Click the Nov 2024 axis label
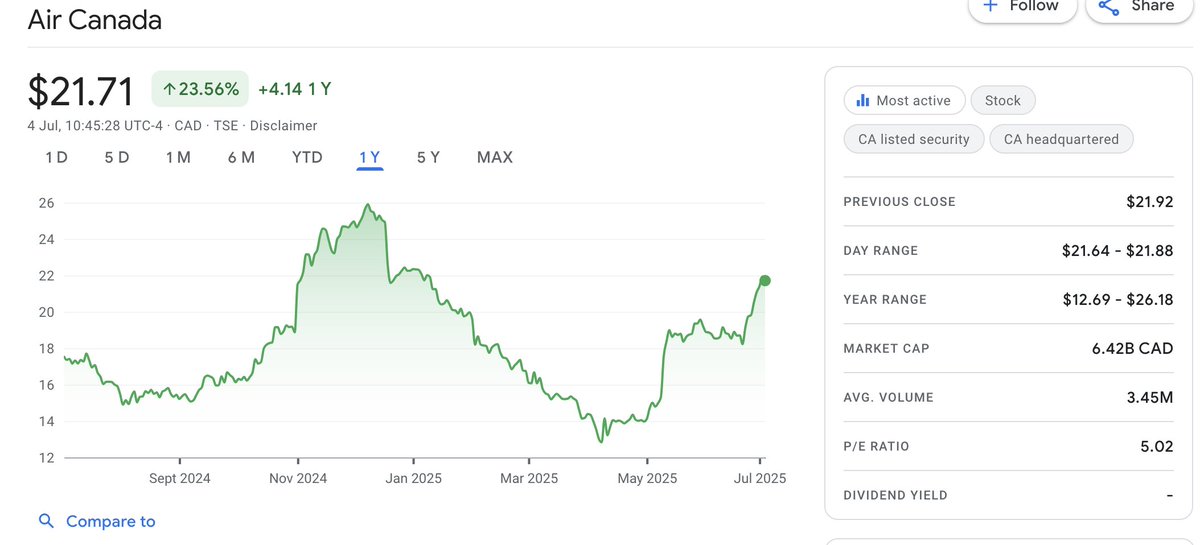The height and width of the screenshot is (545, 1200). [298, 478]
